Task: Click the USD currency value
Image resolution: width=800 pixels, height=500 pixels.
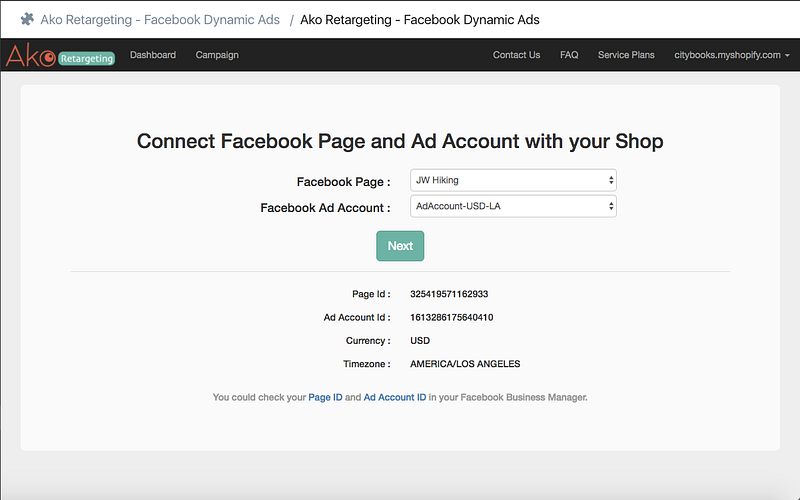Action: coord(420,341)
